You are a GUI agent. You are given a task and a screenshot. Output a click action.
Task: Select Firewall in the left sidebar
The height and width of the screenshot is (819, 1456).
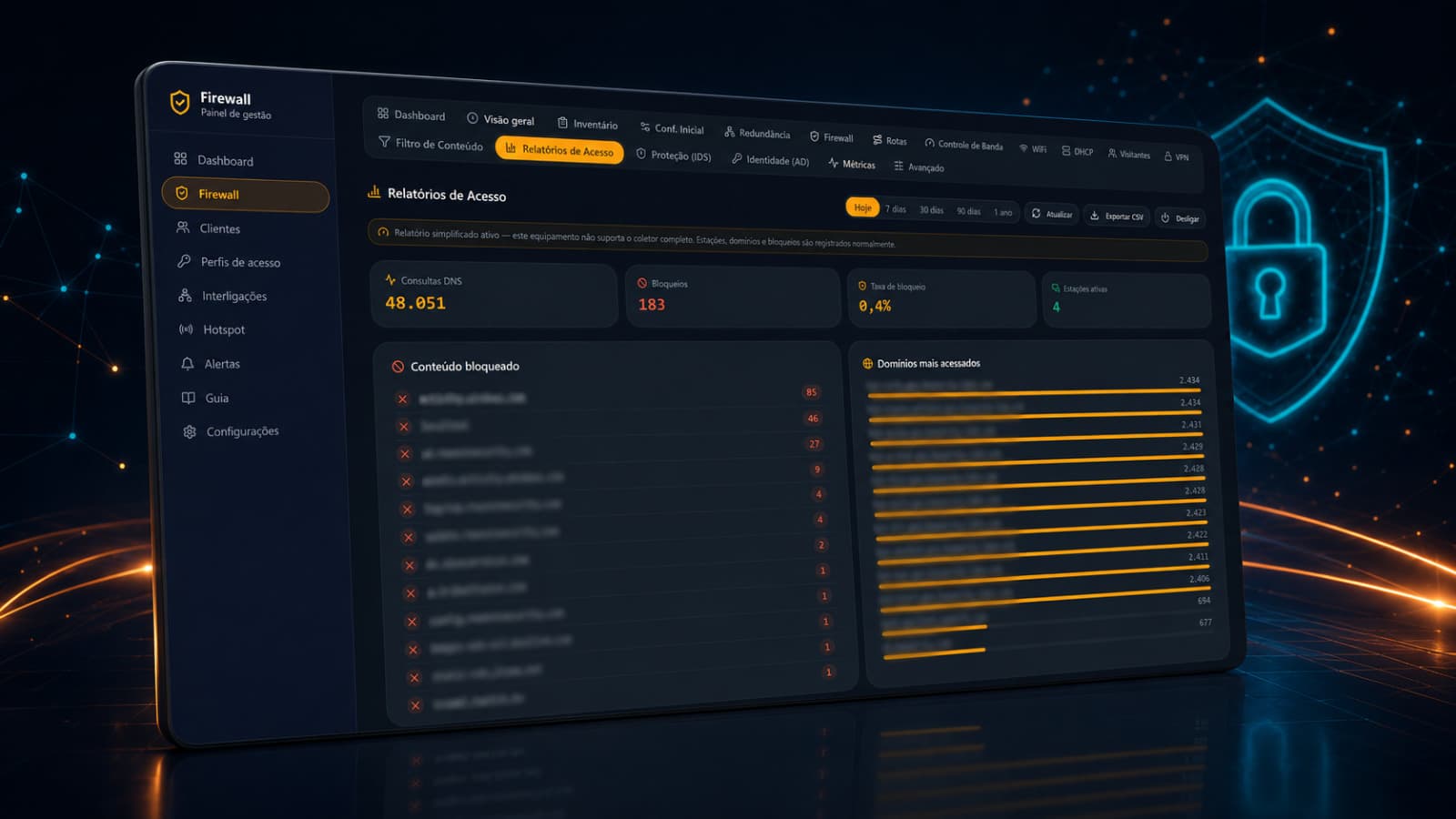coord(245,195)
